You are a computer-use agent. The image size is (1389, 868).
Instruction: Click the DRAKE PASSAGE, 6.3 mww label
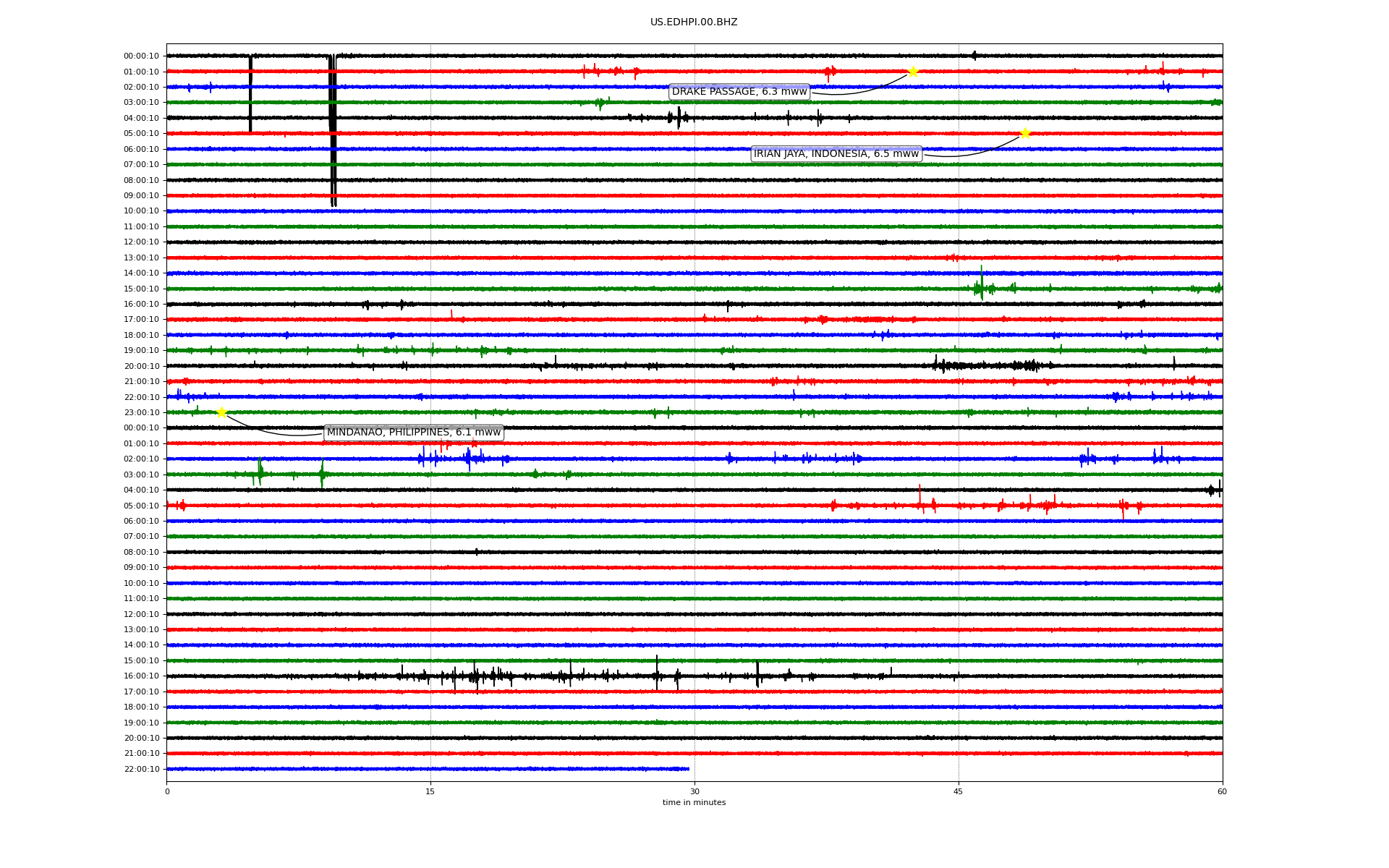[739, 92]
